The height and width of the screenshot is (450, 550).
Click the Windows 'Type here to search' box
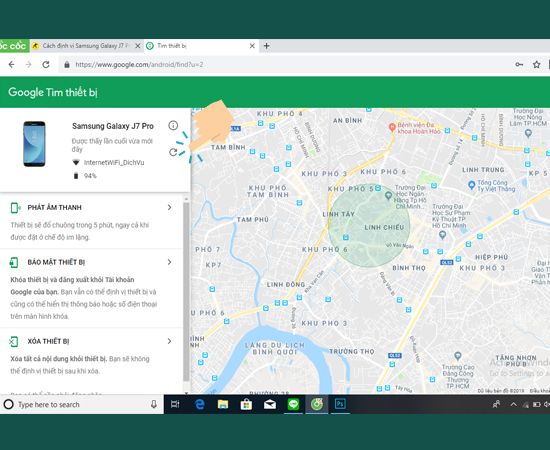[x=81, y=404]
